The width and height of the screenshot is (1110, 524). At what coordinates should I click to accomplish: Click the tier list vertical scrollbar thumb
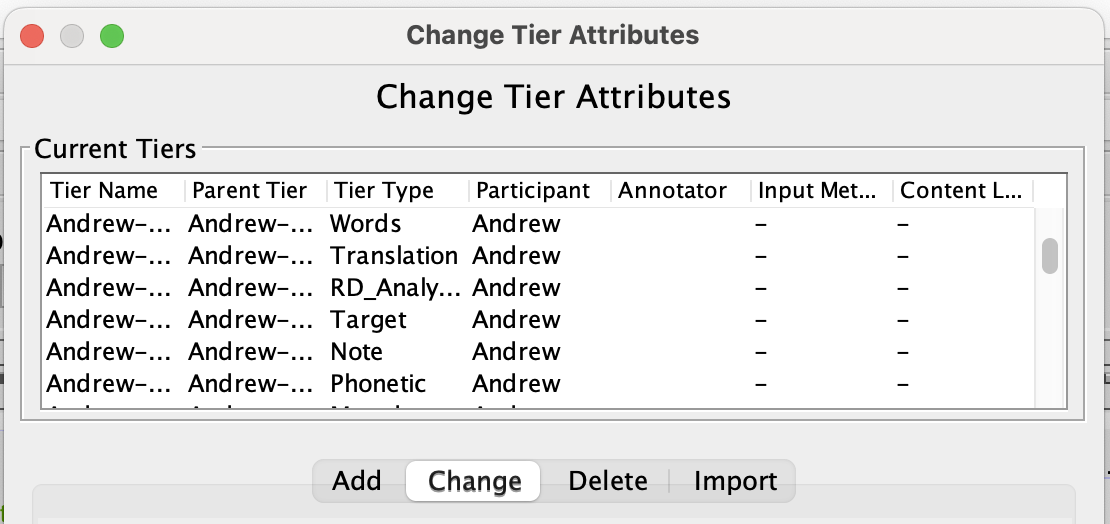pyautogui.click(x=1049, y=255)
